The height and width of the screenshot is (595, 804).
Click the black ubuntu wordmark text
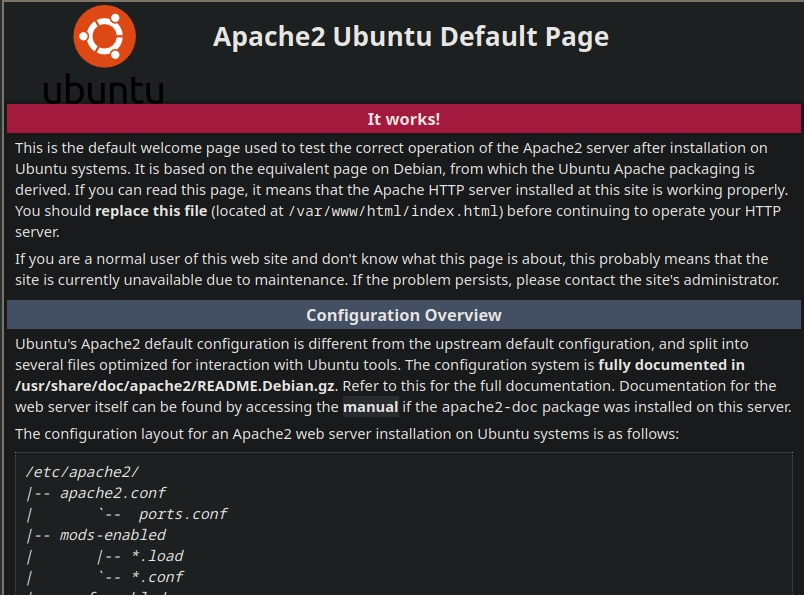point(103,87)
